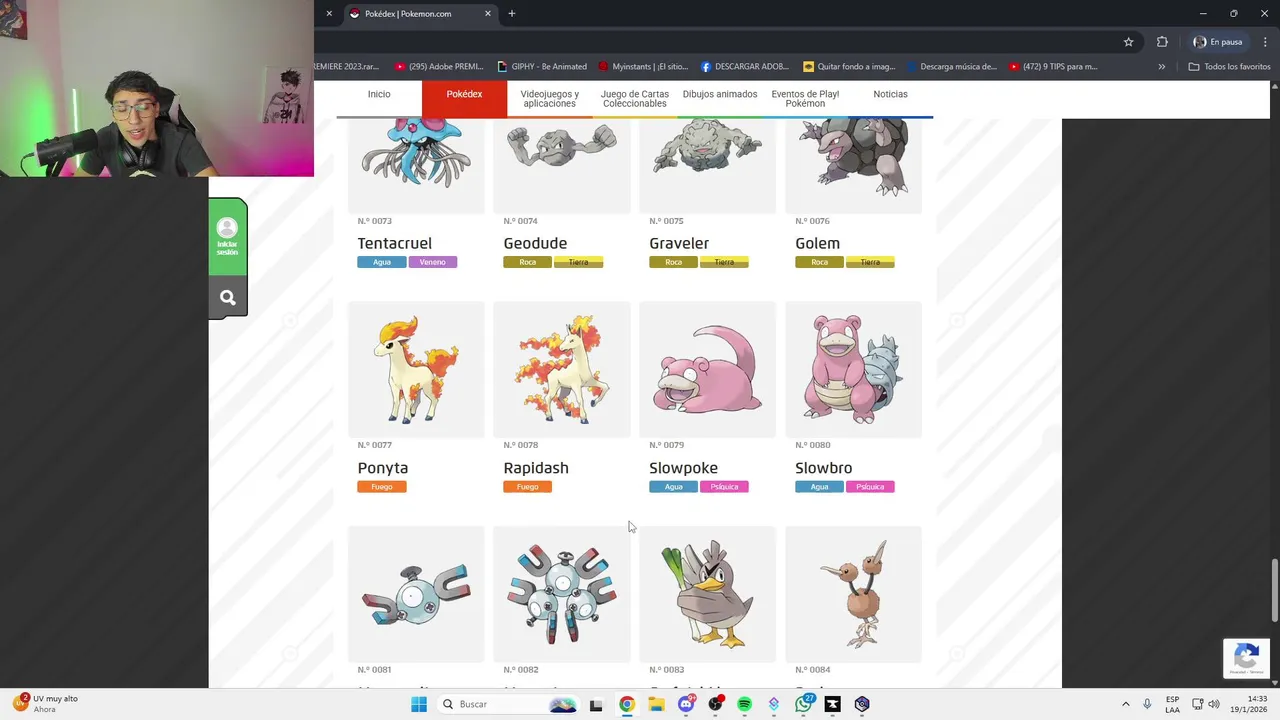This screenshot has height=720, width=1280.
Task: Open the 'Descarga música de...' bookmark
Action: click(952, 67)
